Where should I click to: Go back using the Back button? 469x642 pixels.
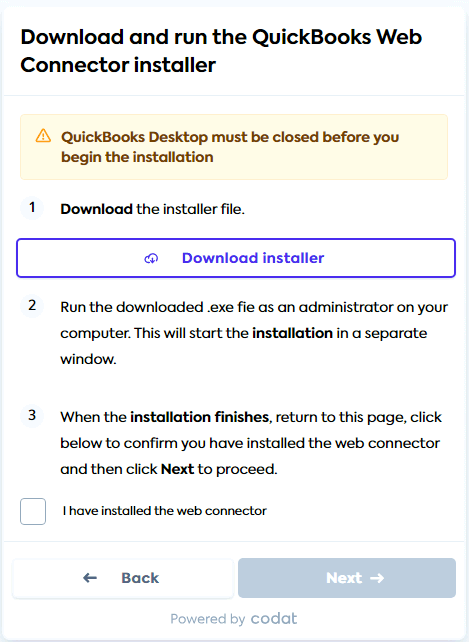click(x=123, y=578)
